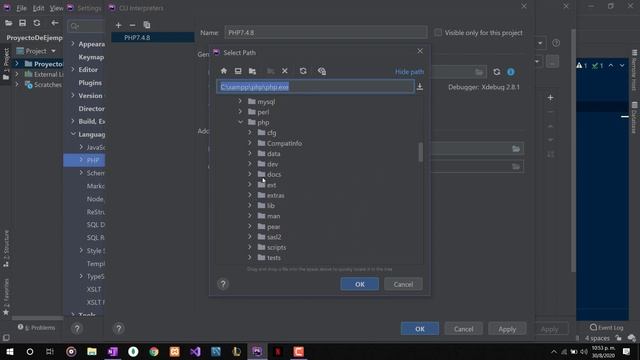Viewport: 640px width, 360px height.
Task: Expand the ext folder
Action: [250, 184]
